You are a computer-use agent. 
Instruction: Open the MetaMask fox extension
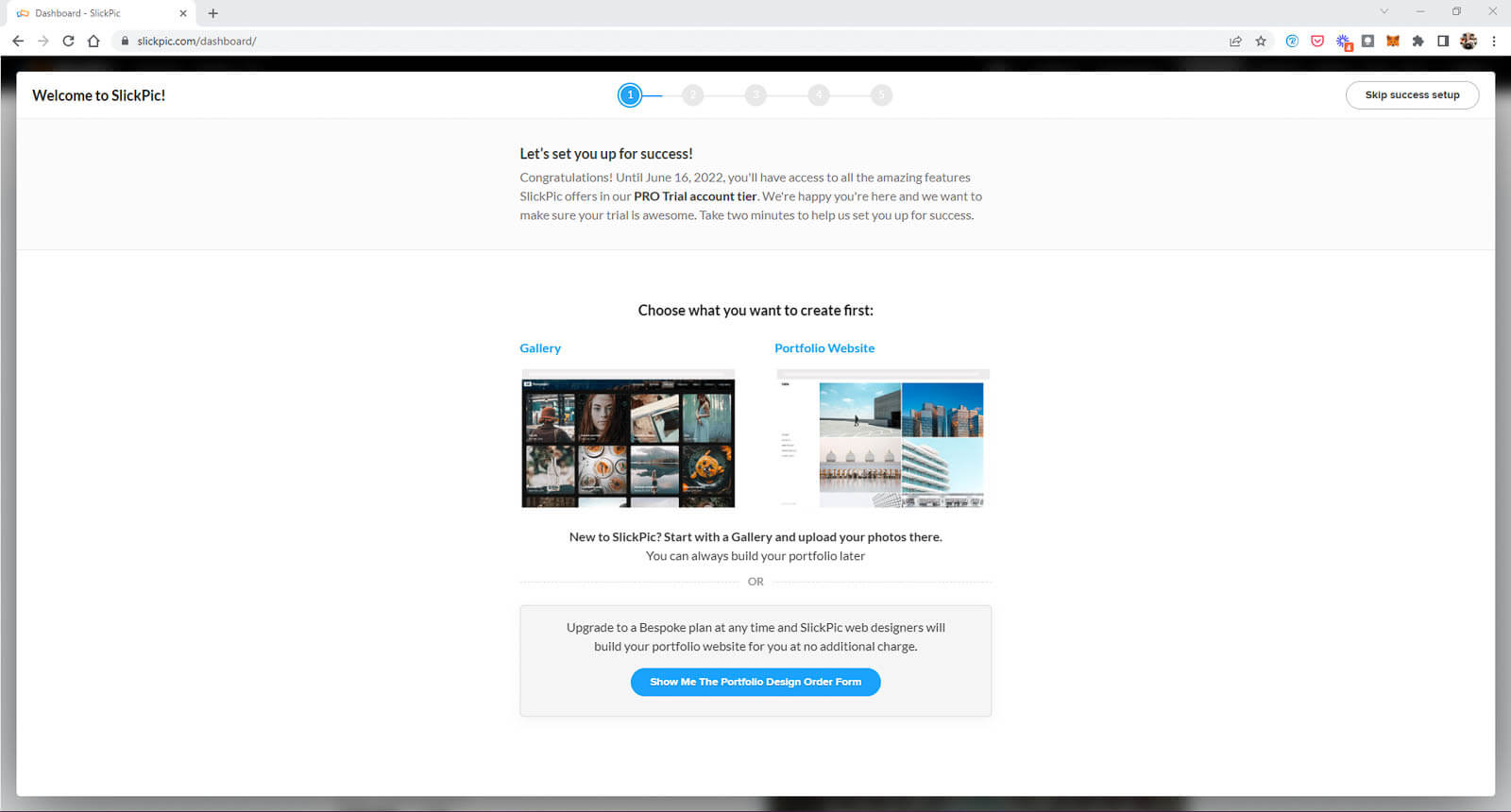click(1392, 42)
